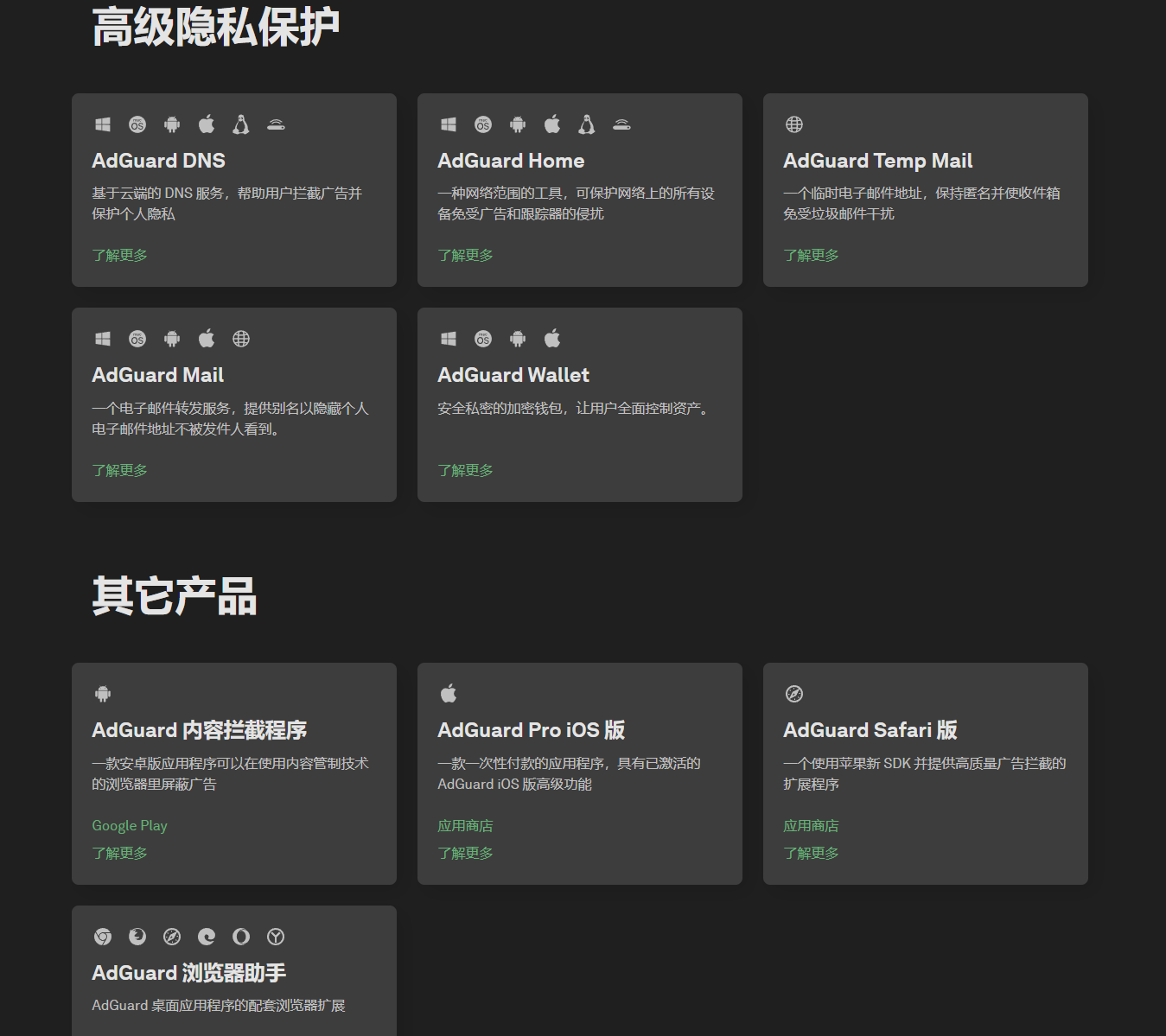Click description starting 一个电子邮件转发服务
The image size is (1166, 1036).
point(231,418)
